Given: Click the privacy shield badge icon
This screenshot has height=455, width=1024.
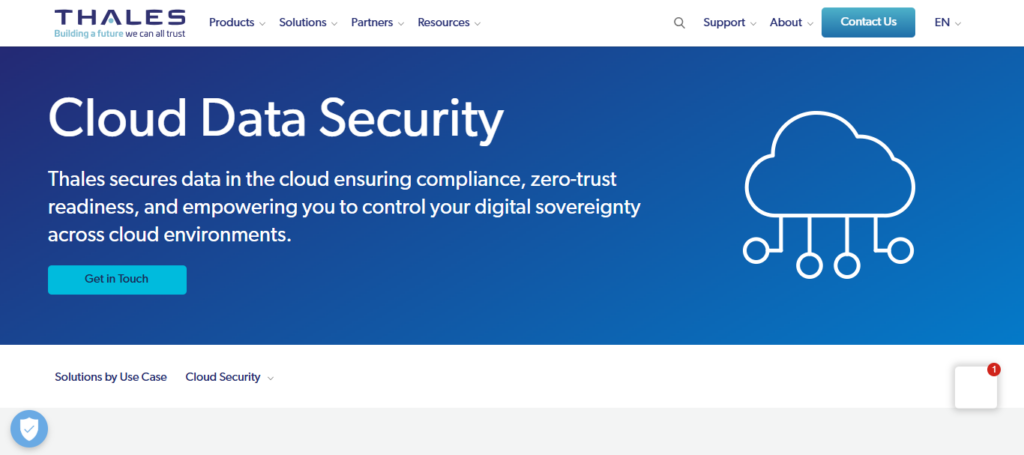Looking at the screenshot, I should (29, 429).
